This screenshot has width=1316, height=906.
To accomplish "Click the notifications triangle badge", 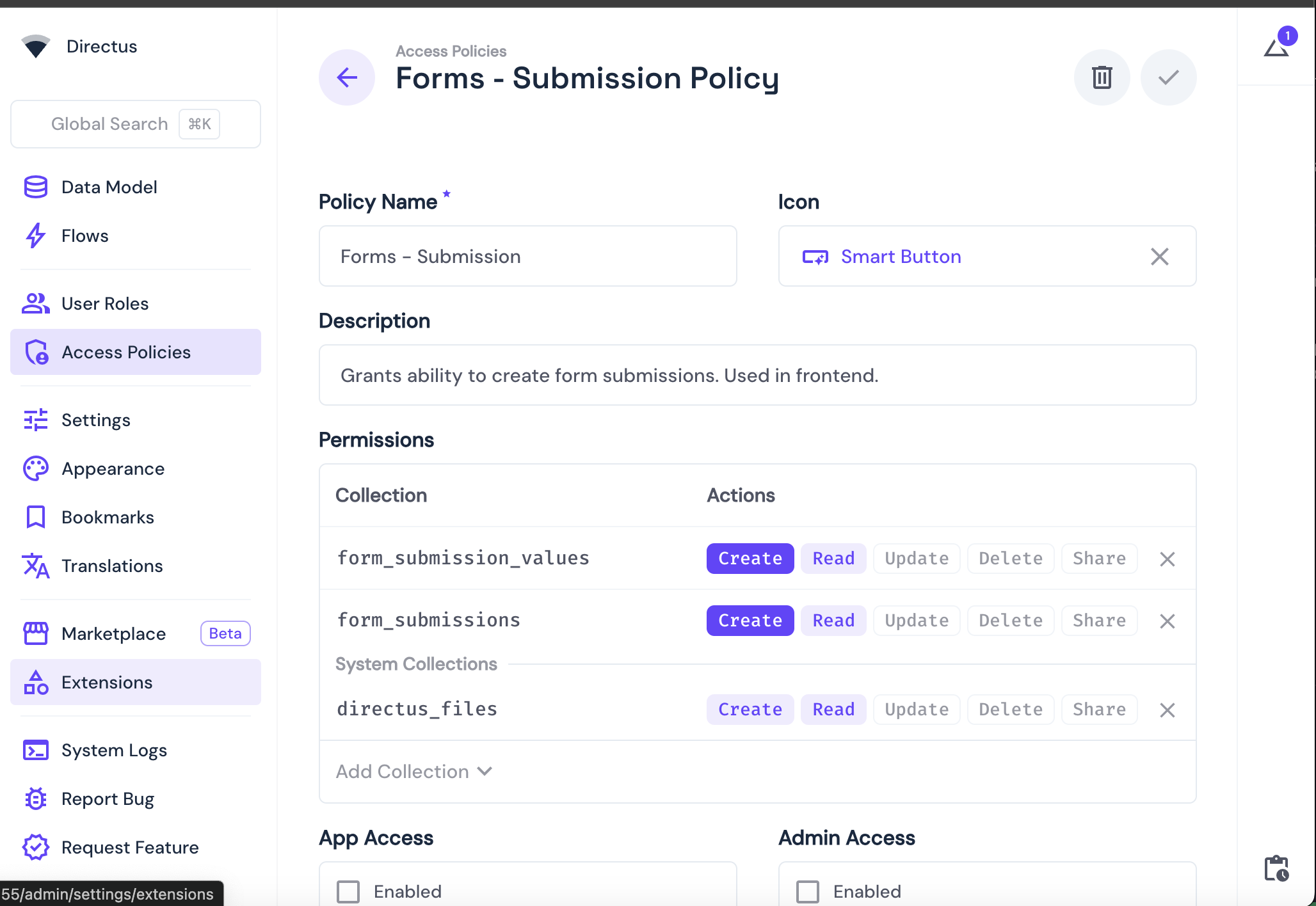I will coord(1278,45).
